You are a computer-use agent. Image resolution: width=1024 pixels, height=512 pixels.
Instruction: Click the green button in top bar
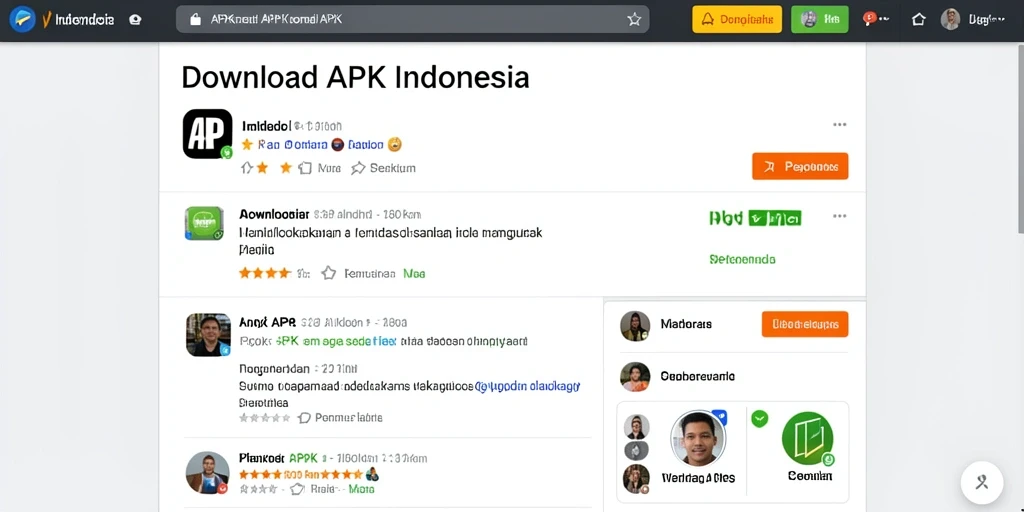[820, 20]
